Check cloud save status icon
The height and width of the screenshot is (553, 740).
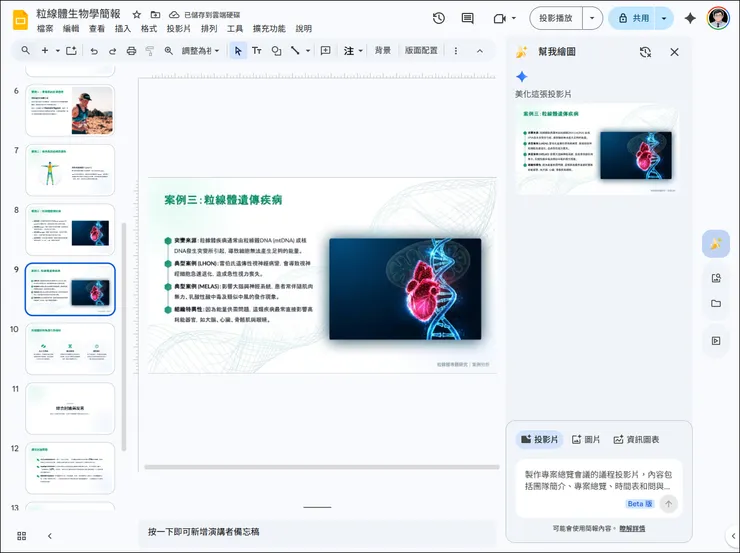[x=174, y=15]
